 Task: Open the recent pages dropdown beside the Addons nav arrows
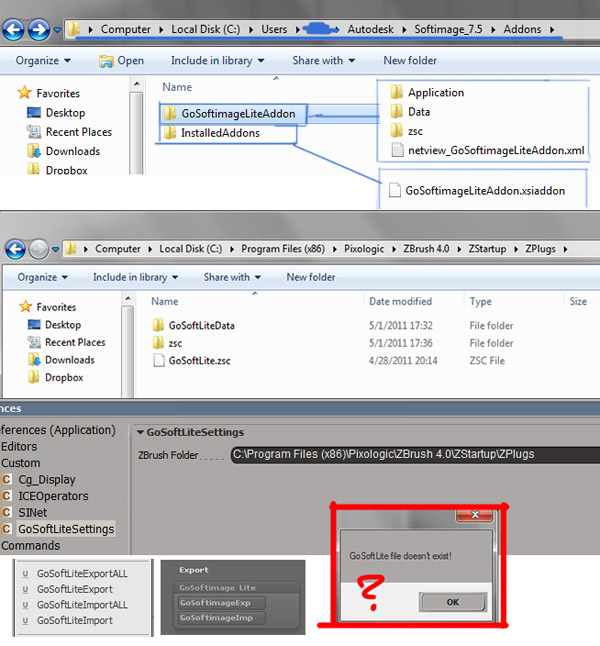point(57,30)
